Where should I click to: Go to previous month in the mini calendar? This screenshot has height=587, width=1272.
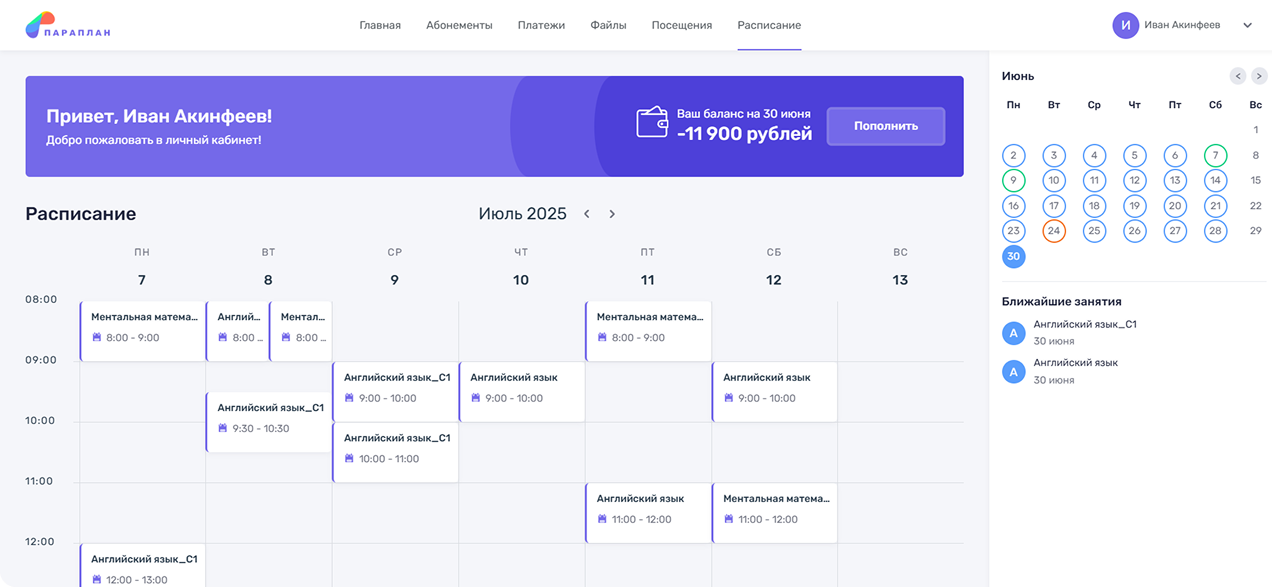(1238, 76)
